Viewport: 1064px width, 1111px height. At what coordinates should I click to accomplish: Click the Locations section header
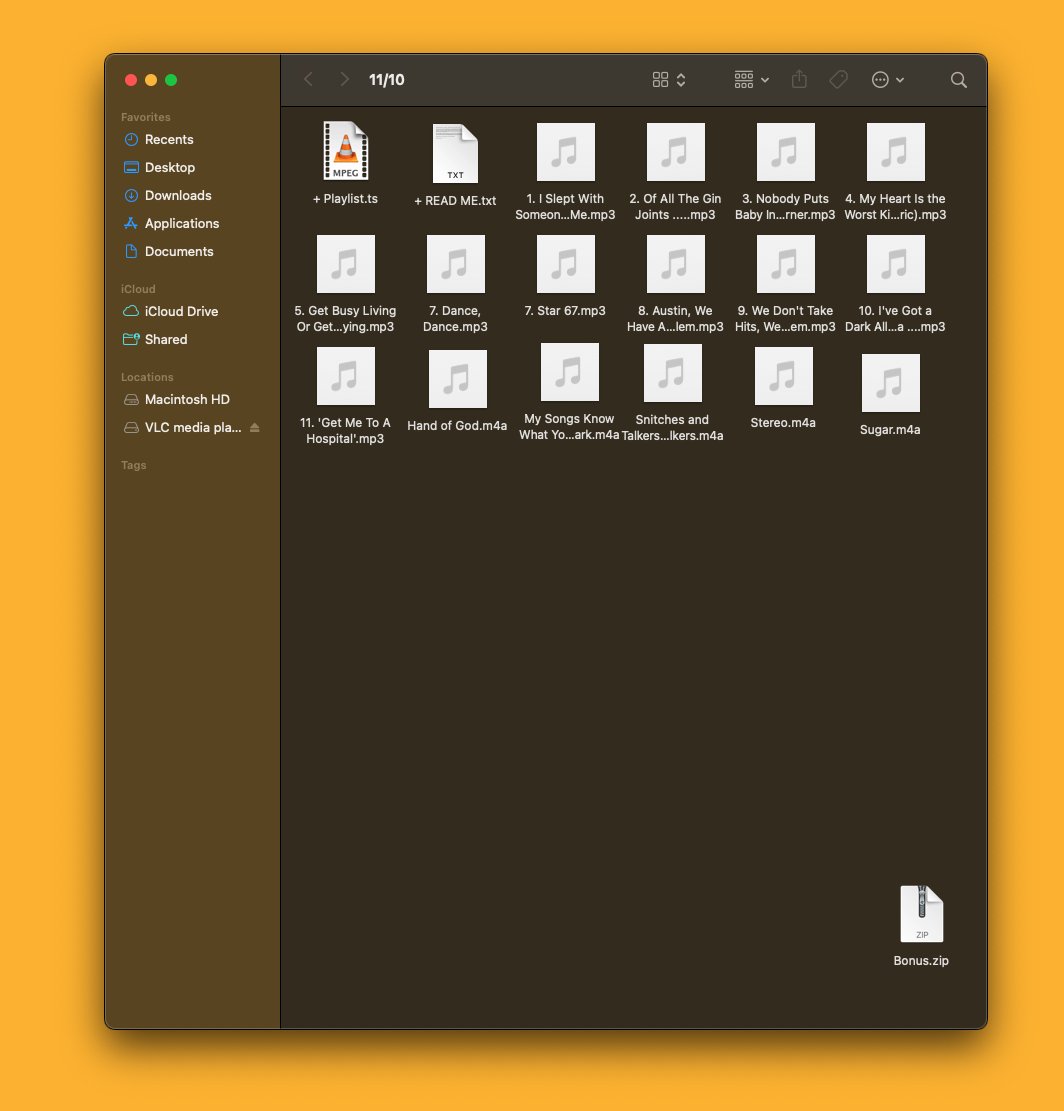click(x=147, y=377)
